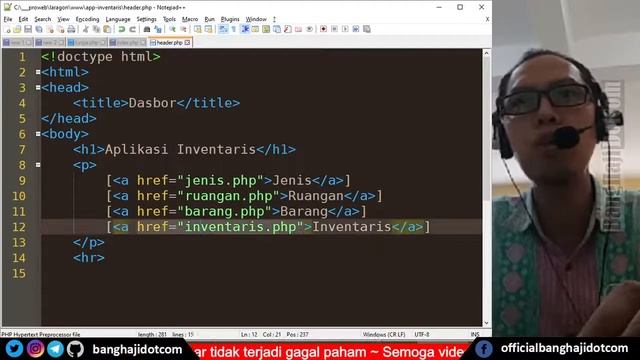Click the Close document toolbar icon
640x360 pixels.
50,29
